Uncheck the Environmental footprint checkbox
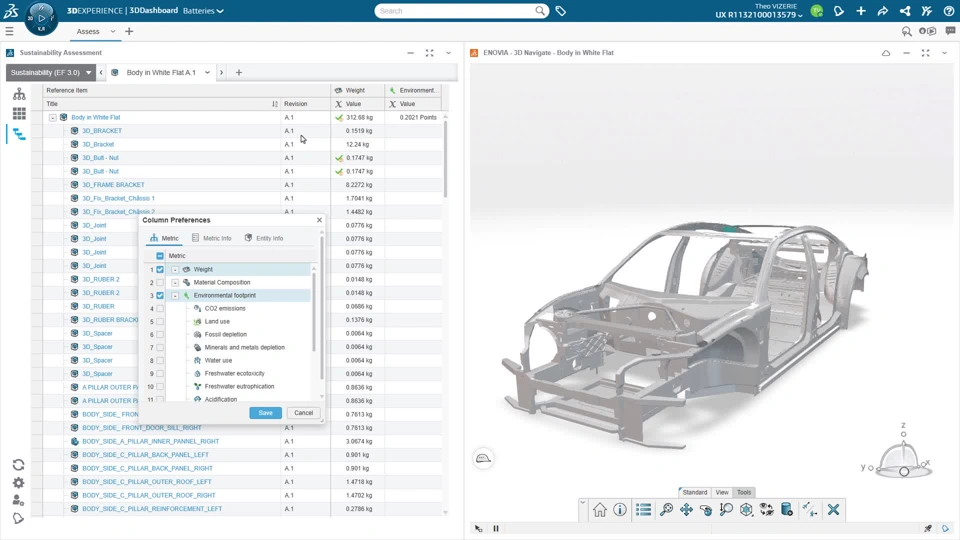 tap(160, 295)
